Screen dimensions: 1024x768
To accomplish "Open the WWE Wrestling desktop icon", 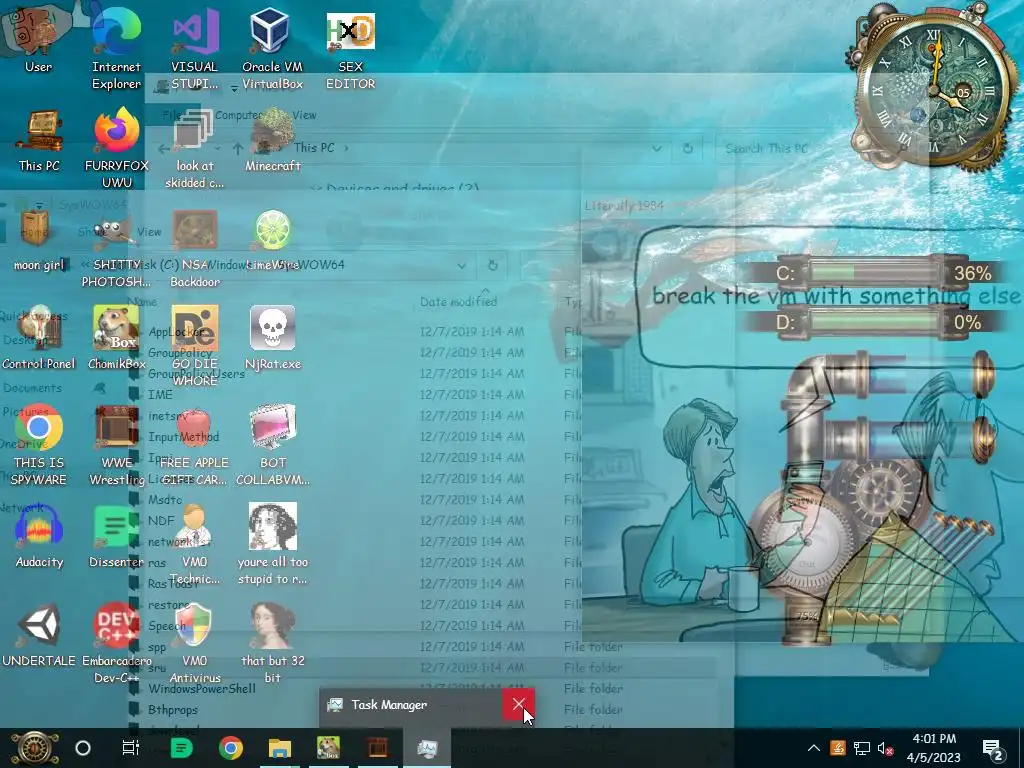I will click(x=116, y=445).
